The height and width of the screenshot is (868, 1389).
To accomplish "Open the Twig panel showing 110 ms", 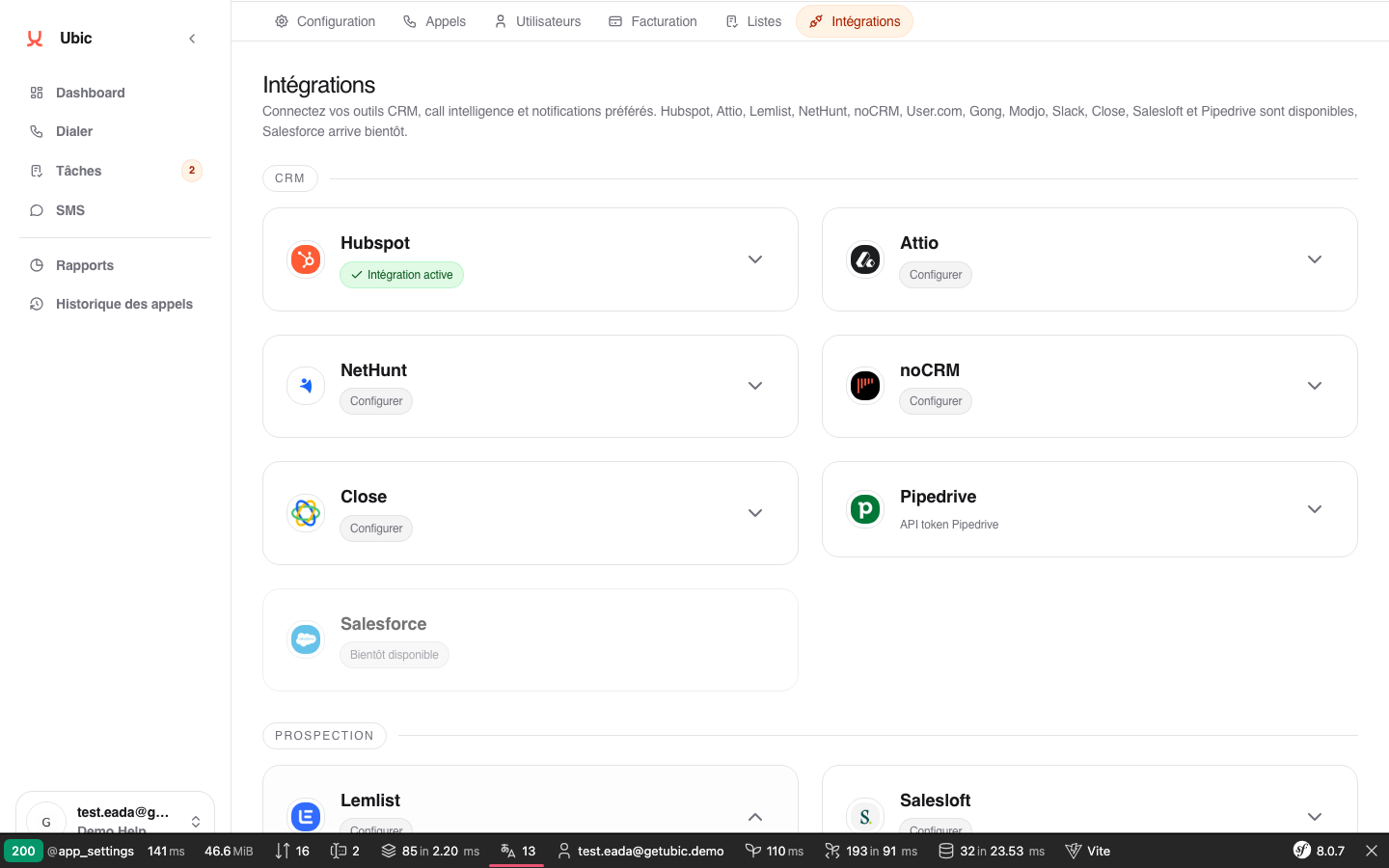I will pyautogui.click(x=775, y=851).
